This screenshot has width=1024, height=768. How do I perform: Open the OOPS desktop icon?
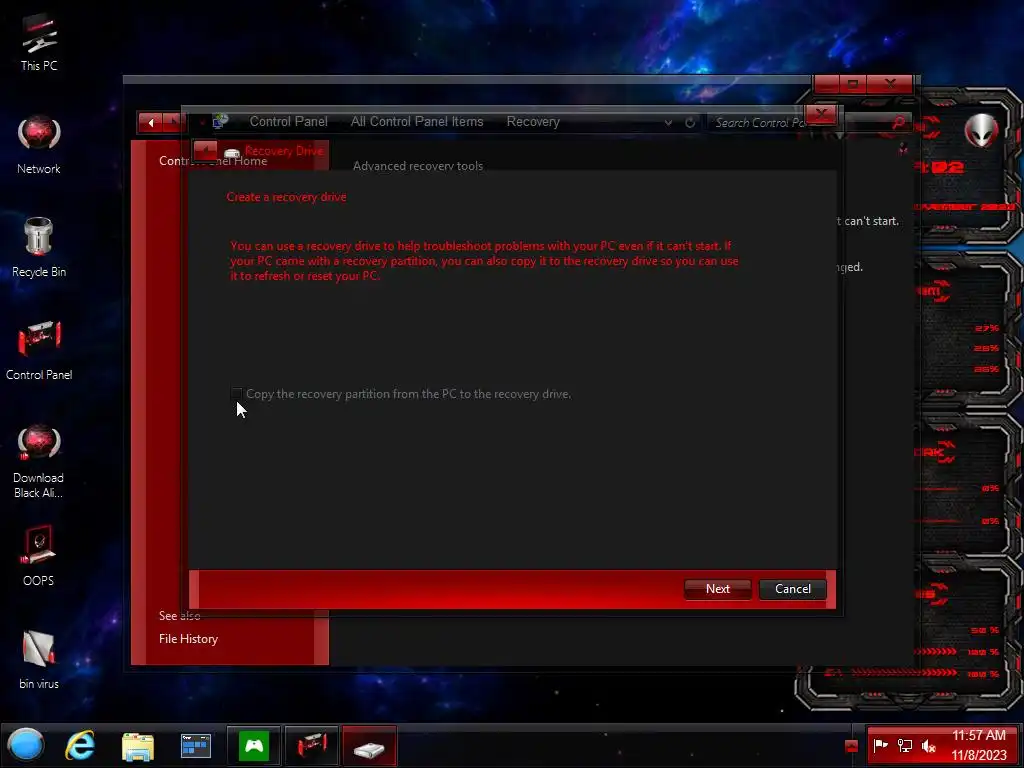(39, 556)
